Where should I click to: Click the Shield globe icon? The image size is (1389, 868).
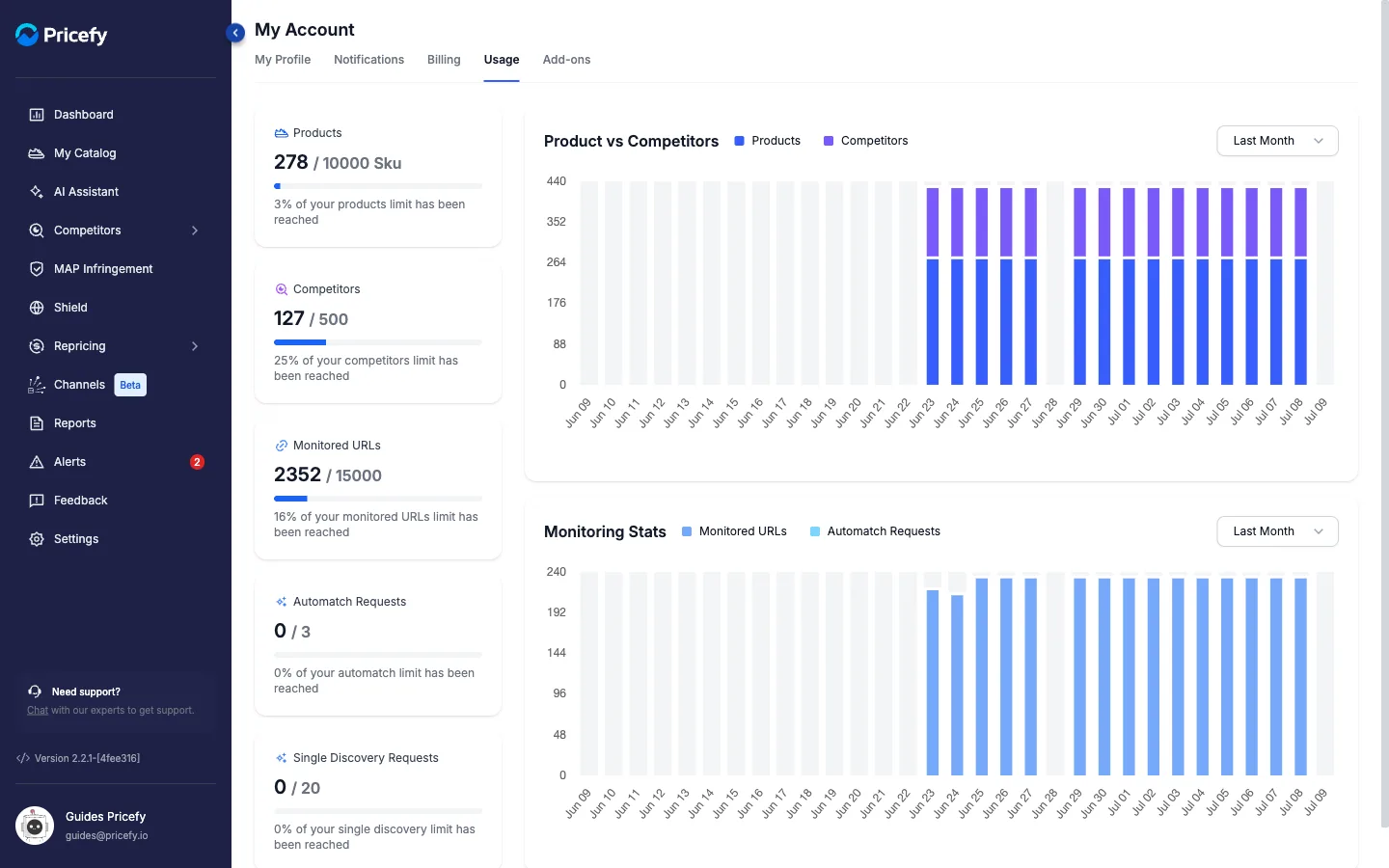click(x=37, y=308)
